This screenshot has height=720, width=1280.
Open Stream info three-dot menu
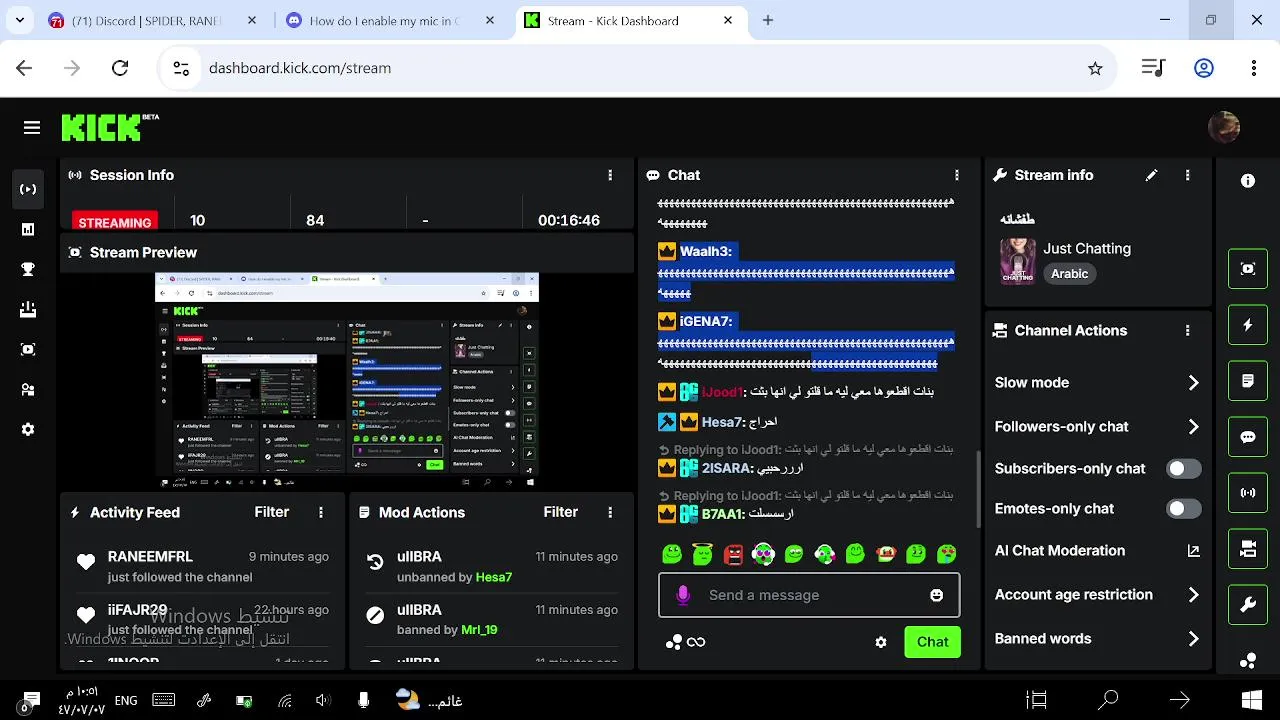pos(1187,175)
